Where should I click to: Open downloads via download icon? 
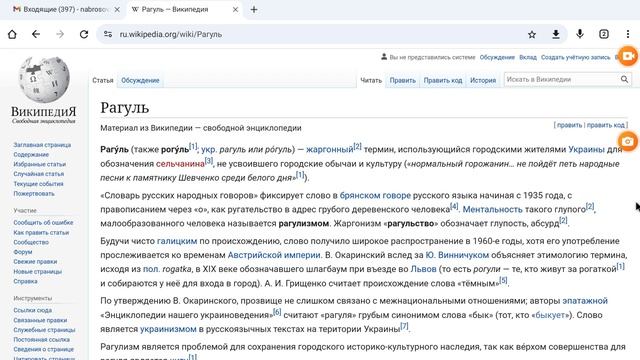pyautogui.click(x=556, y=35)
